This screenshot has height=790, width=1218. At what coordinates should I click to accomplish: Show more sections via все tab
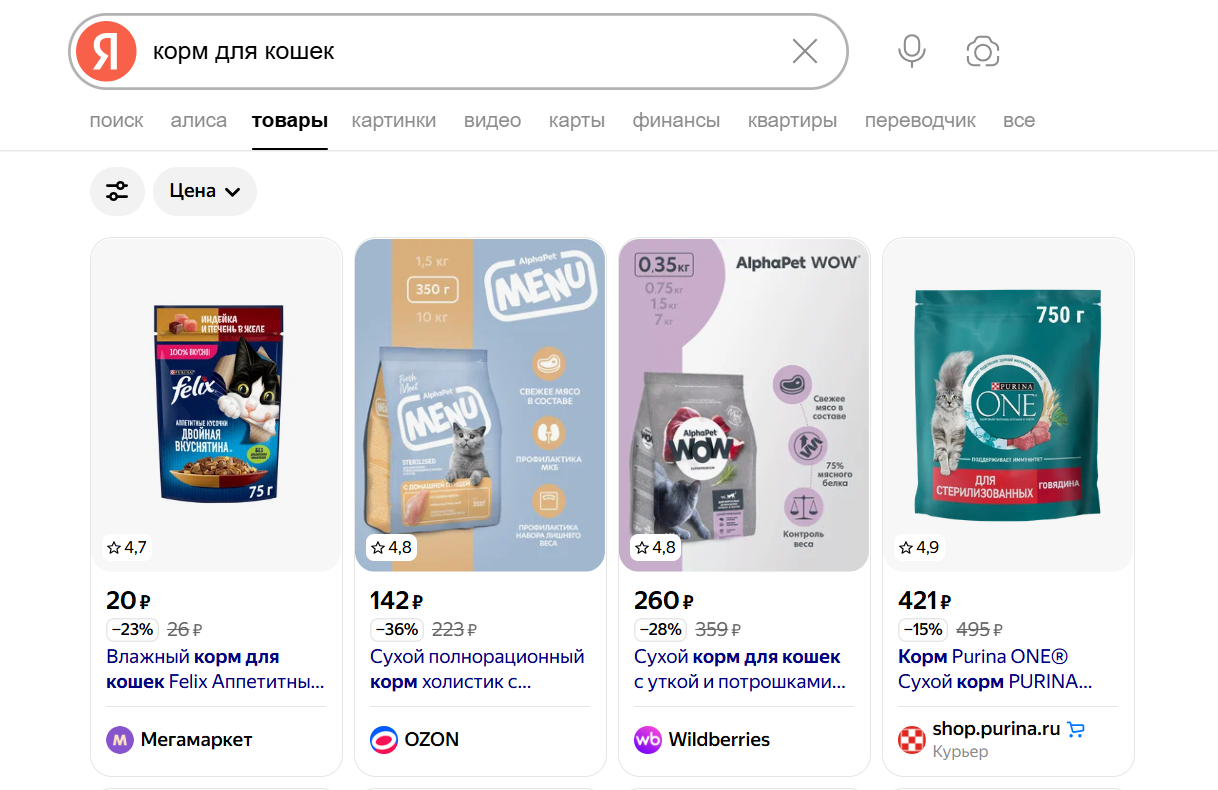tap(1019, 121)
